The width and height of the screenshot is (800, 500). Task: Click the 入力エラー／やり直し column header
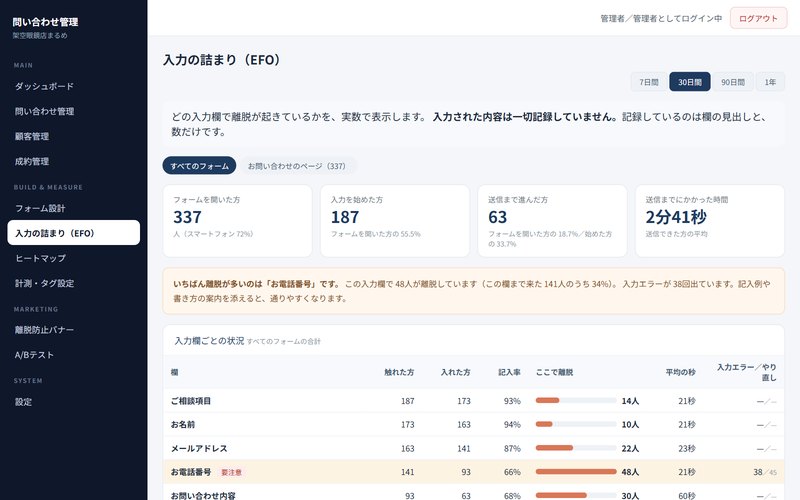click(x=746, y=372)
